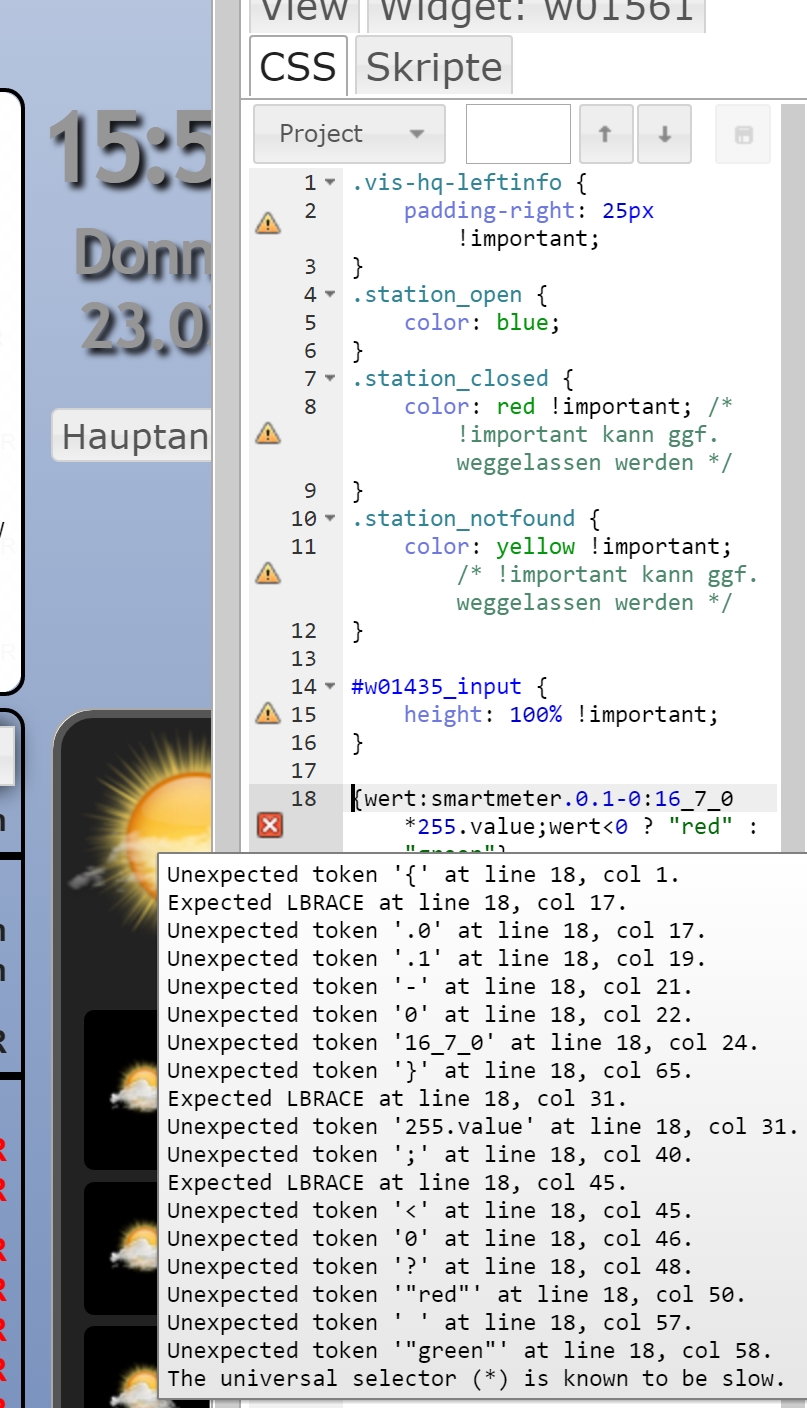Click the warning icon beside .station_closed color
807x1408 pixels.
(268, 433)
